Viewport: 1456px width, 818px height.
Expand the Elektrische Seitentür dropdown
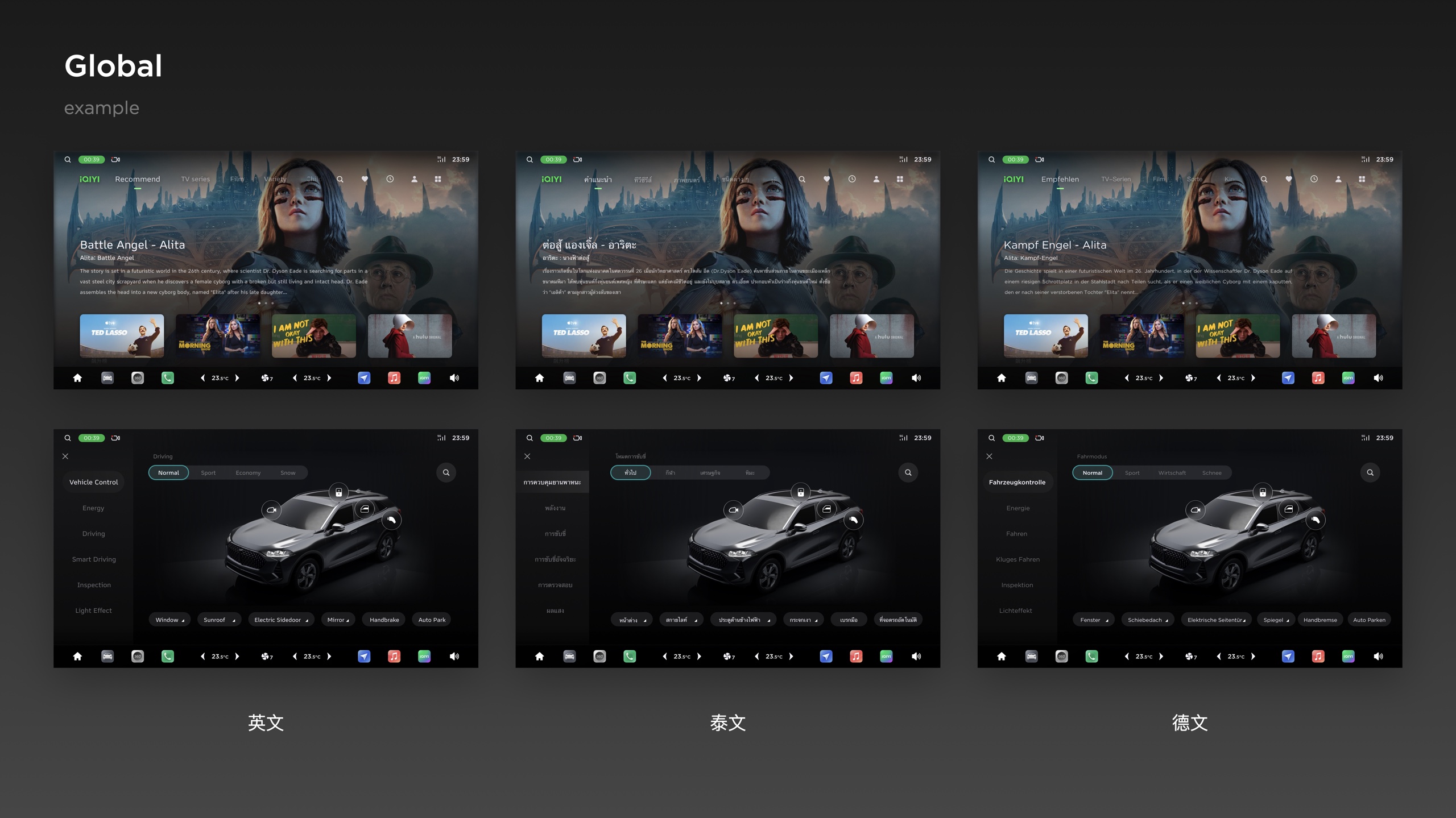[1216, 620]
